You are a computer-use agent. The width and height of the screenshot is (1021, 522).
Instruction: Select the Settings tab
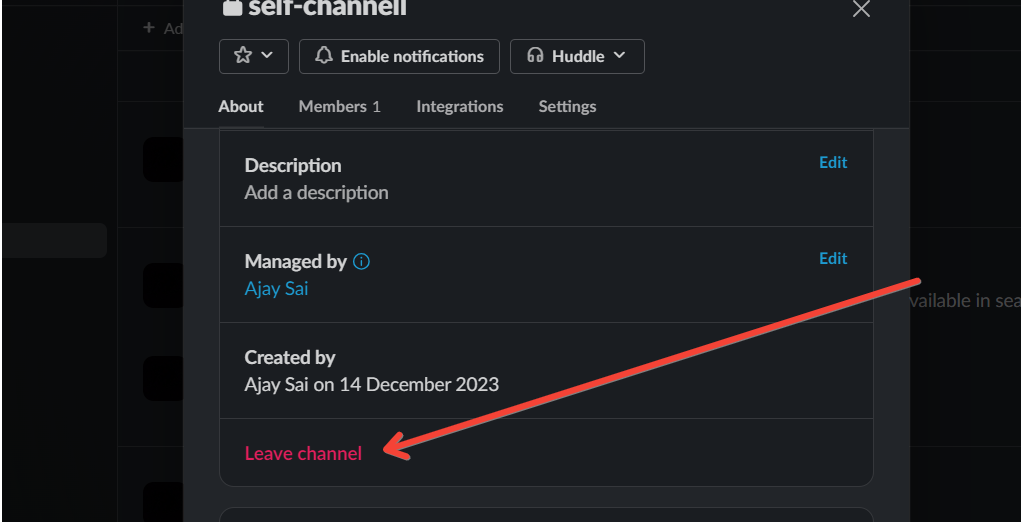[x=567, y=106]
